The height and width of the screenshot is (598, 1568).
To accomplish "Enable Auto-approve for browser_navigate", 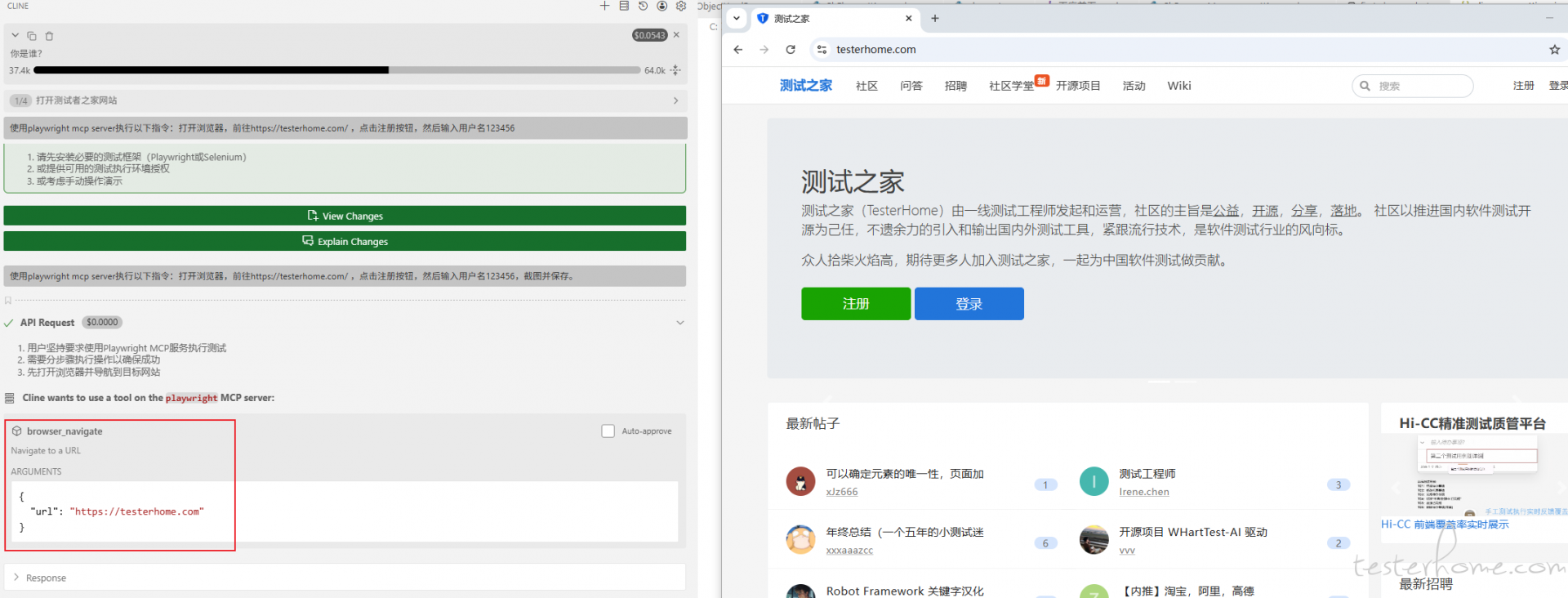I will (x=608, y=431).
